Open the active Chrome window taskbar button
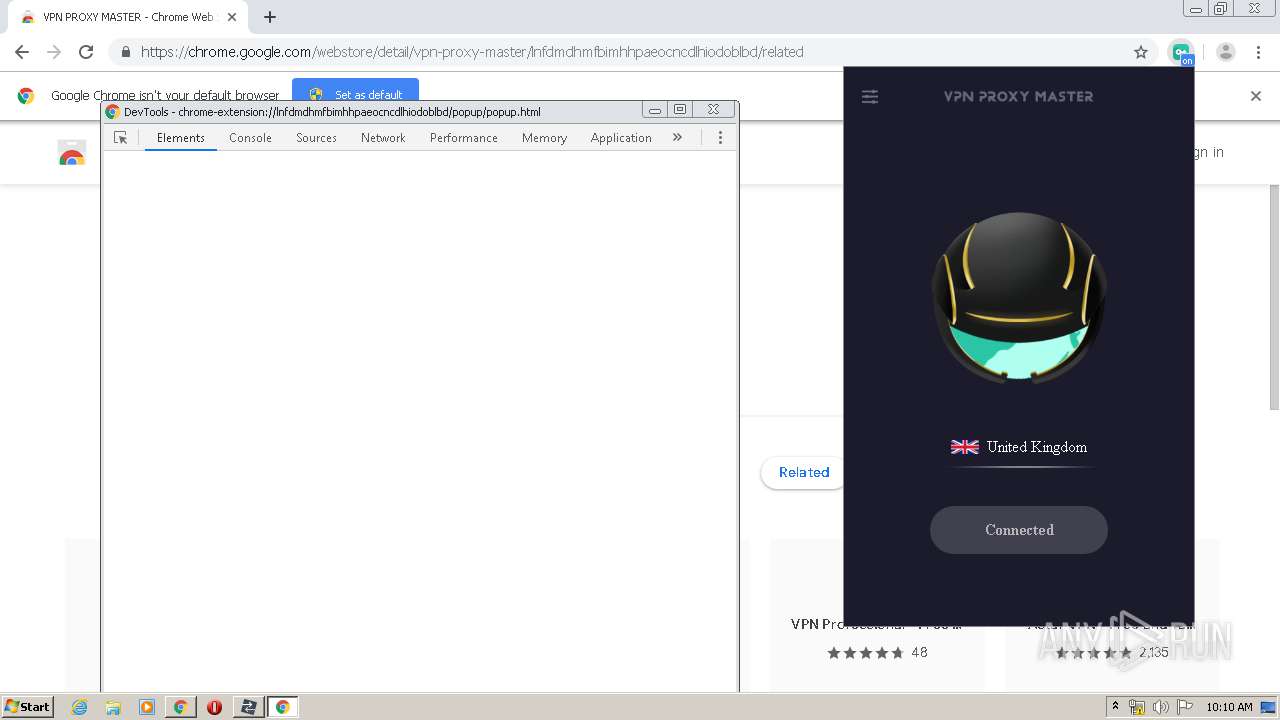The image size is (1280, 720). click(282, 707)
